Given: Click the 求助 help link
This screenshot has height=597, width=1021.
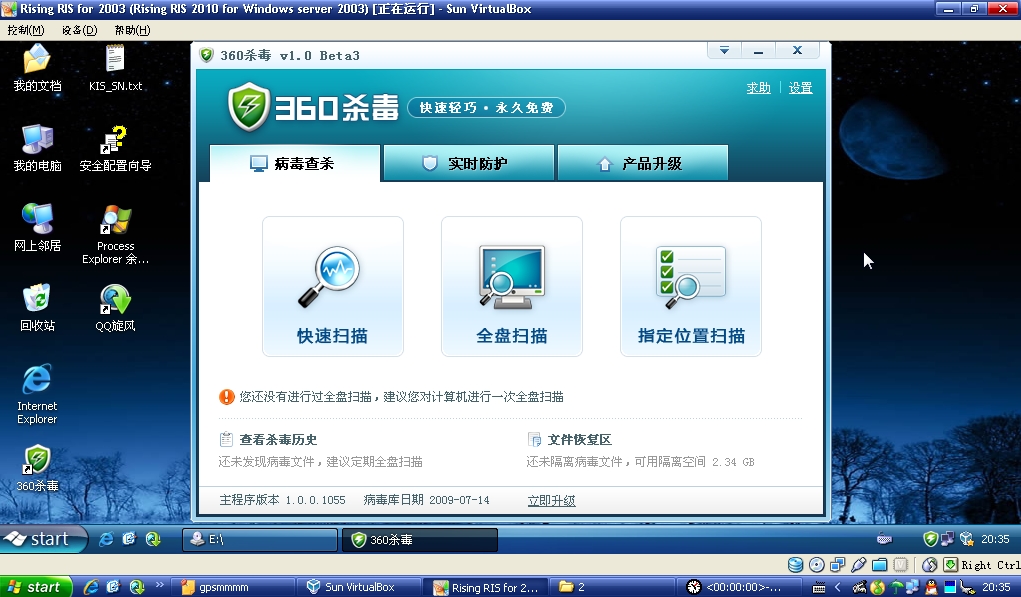Looking at the screenshot, I should (x=759, y=88).
